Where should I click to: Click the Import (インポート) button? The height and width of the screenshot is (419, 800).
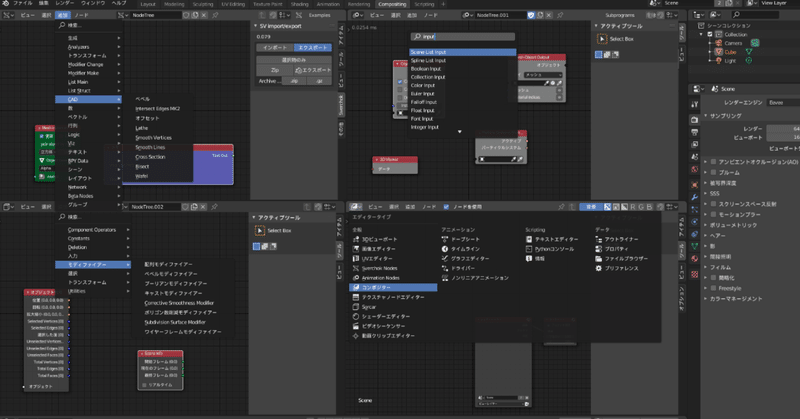[275, 47]
